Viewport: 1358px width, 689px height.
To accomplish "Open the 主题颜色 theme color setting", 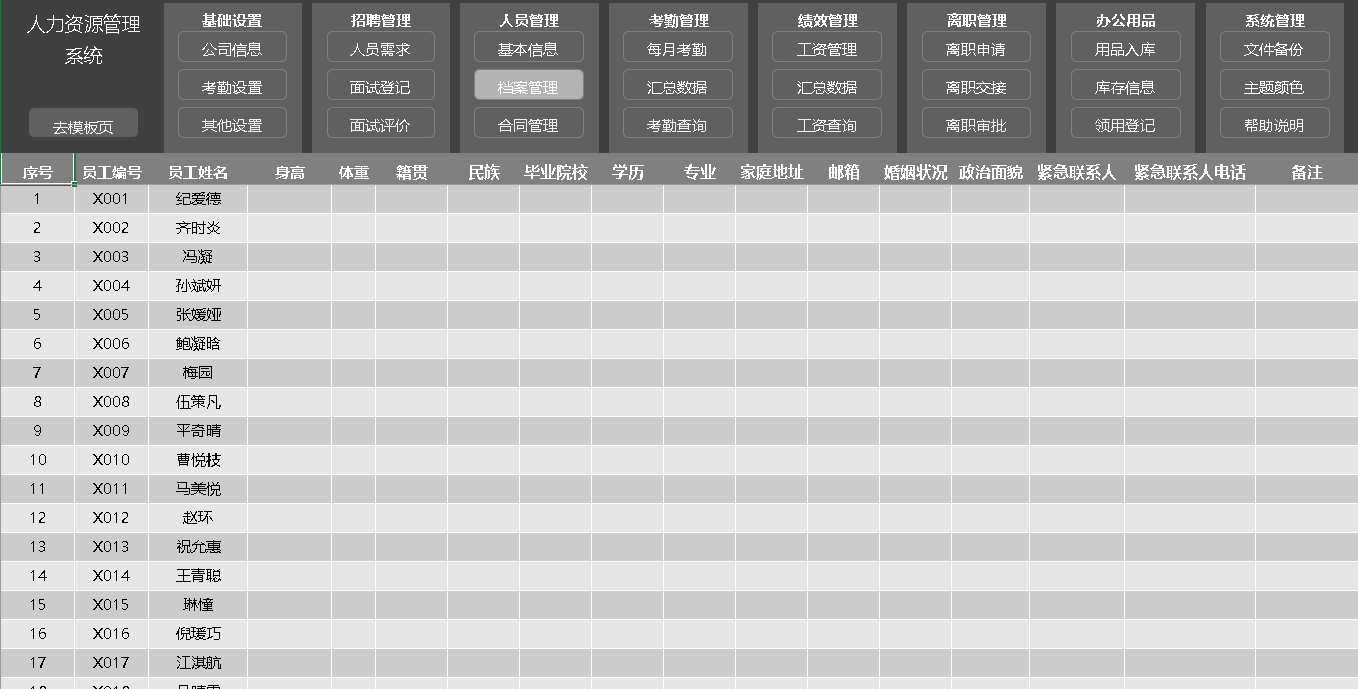I will 1274,86.
